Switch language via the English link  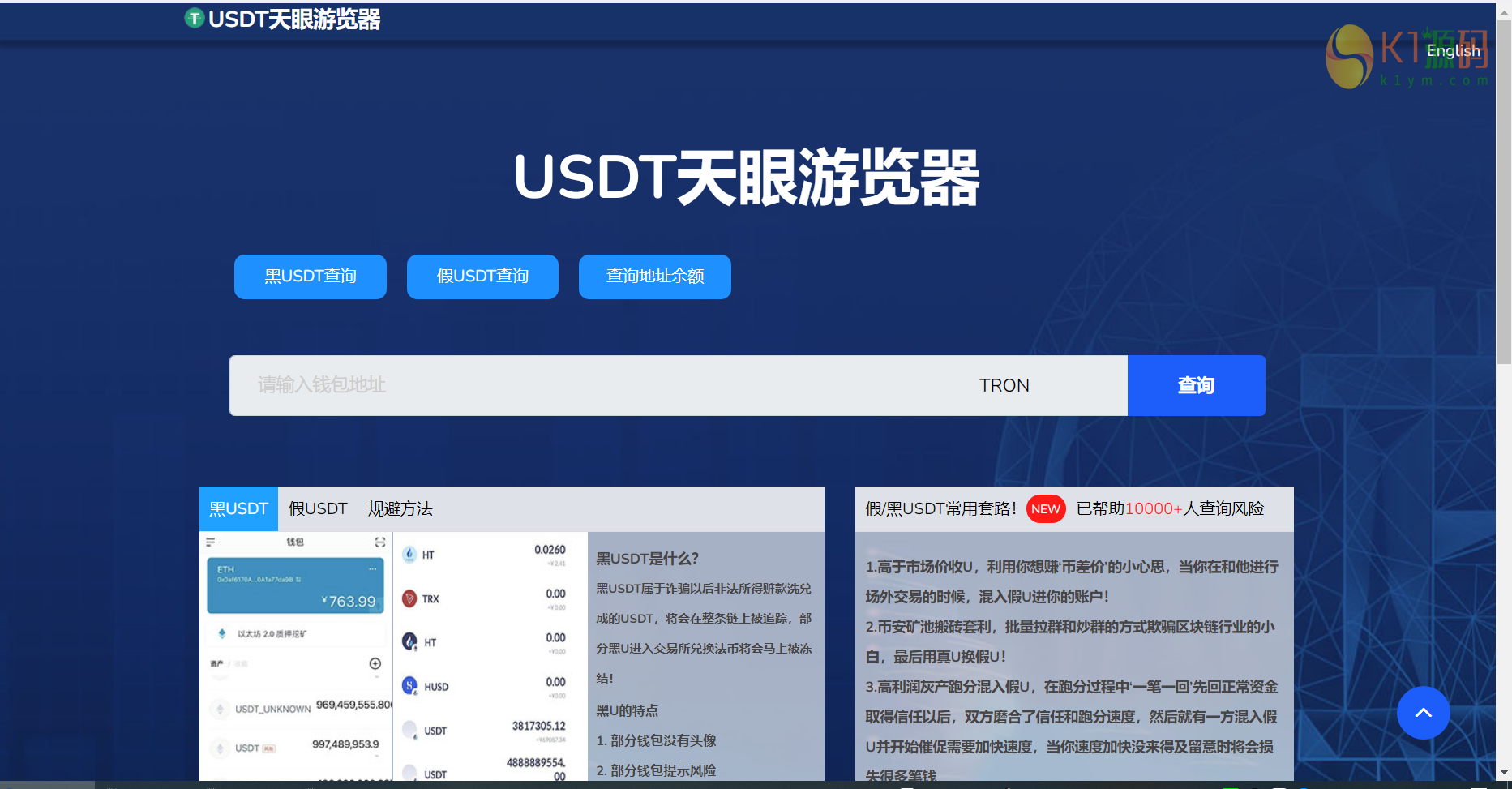[1454, 51]
